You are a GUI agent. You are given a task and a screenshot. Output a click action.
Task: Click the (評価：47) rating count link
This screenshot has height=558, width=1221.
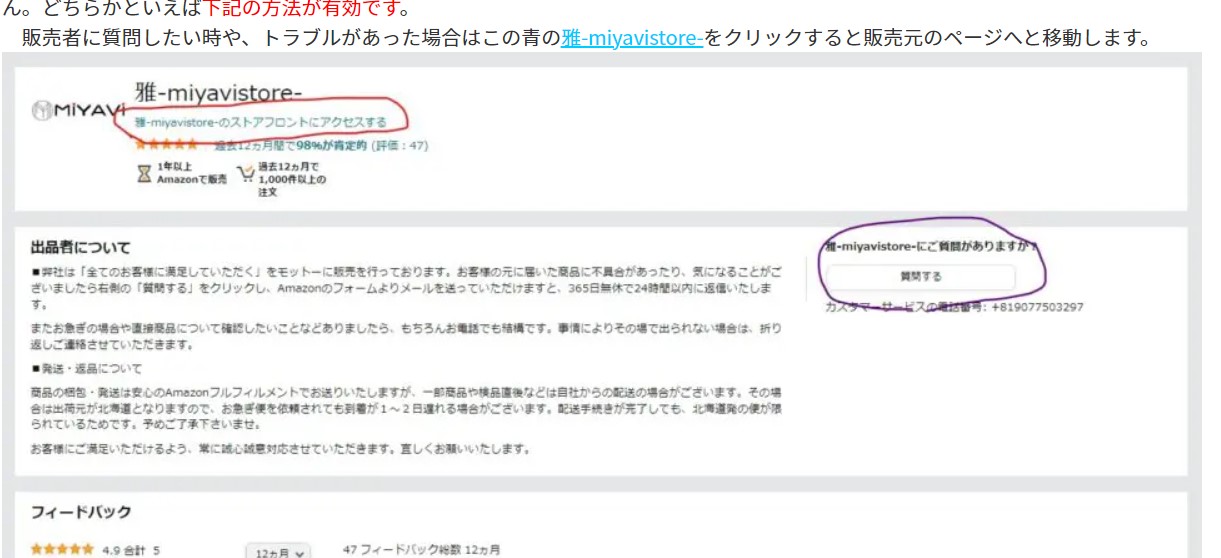(x=400, y=145)
